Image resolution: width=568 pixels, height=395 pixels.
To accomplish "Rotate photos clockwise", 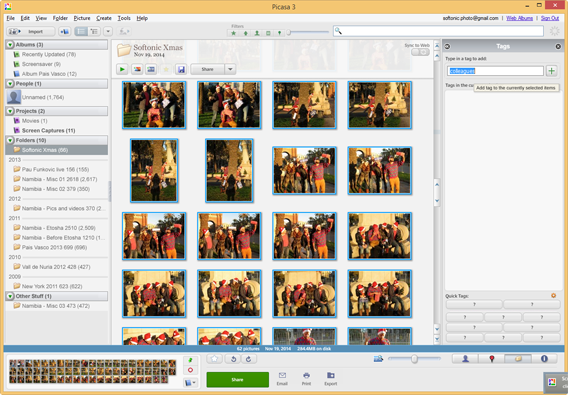I will tap(248, 359).
